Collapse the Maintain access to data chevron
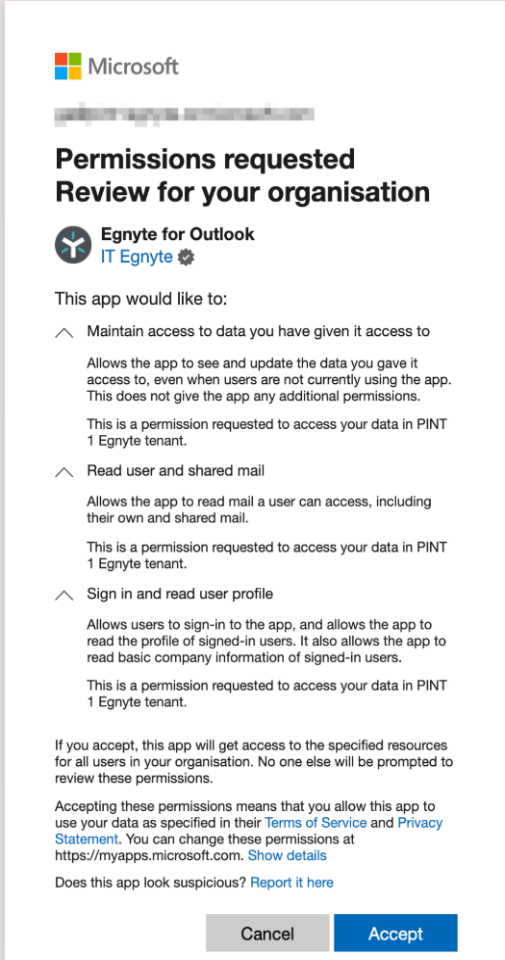505x960 pixels. click(x=64, y=332)
